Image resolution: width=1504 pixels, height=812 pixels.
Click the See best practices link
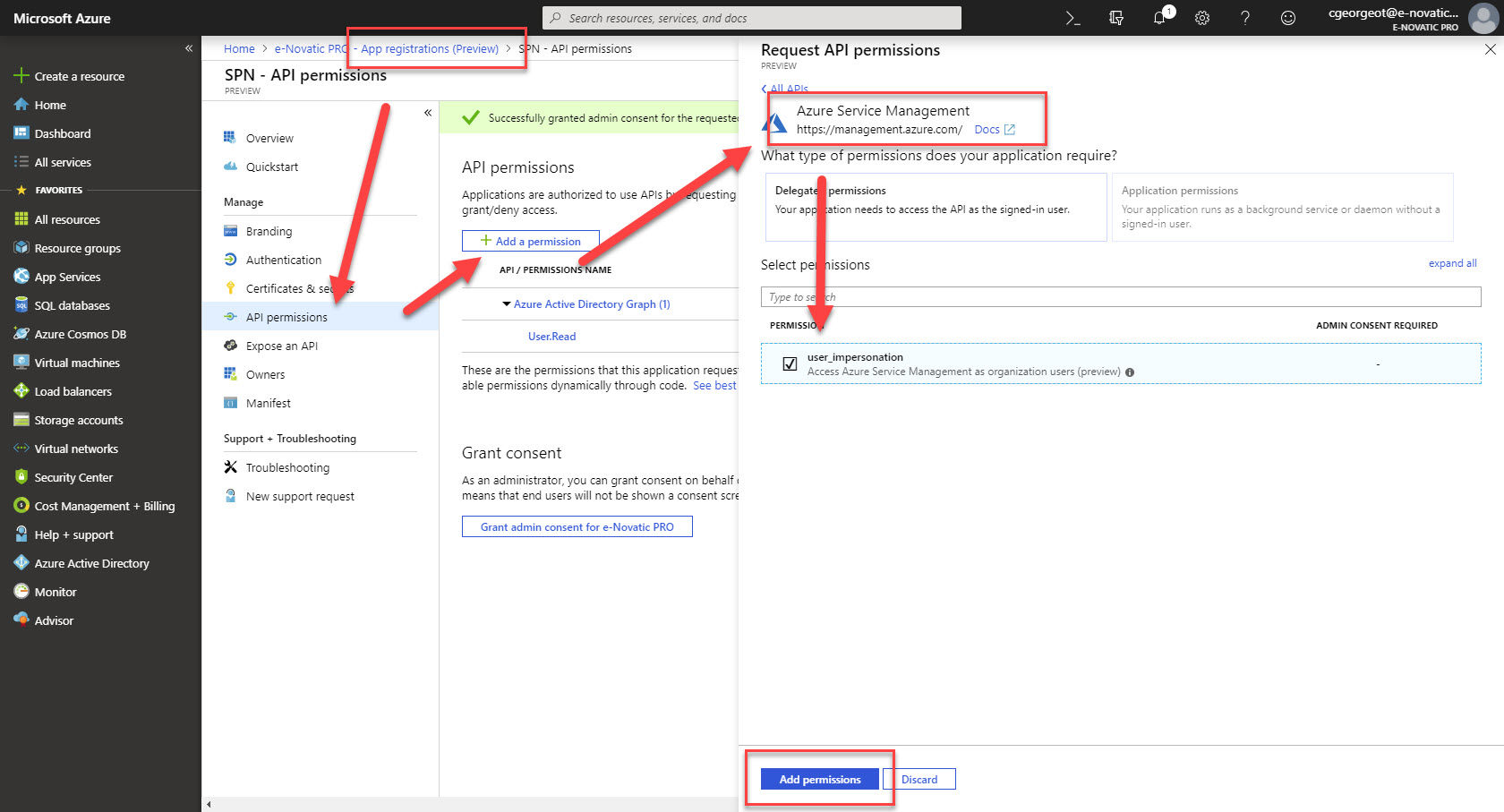coord(714,386)
